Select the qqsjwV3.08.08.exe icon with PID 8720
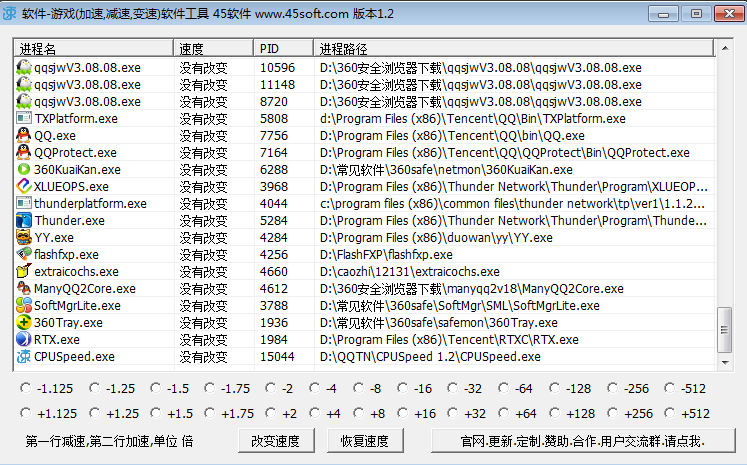Viewport: 747px width, 465px height. pyautogui.click(x=24, y=101)
